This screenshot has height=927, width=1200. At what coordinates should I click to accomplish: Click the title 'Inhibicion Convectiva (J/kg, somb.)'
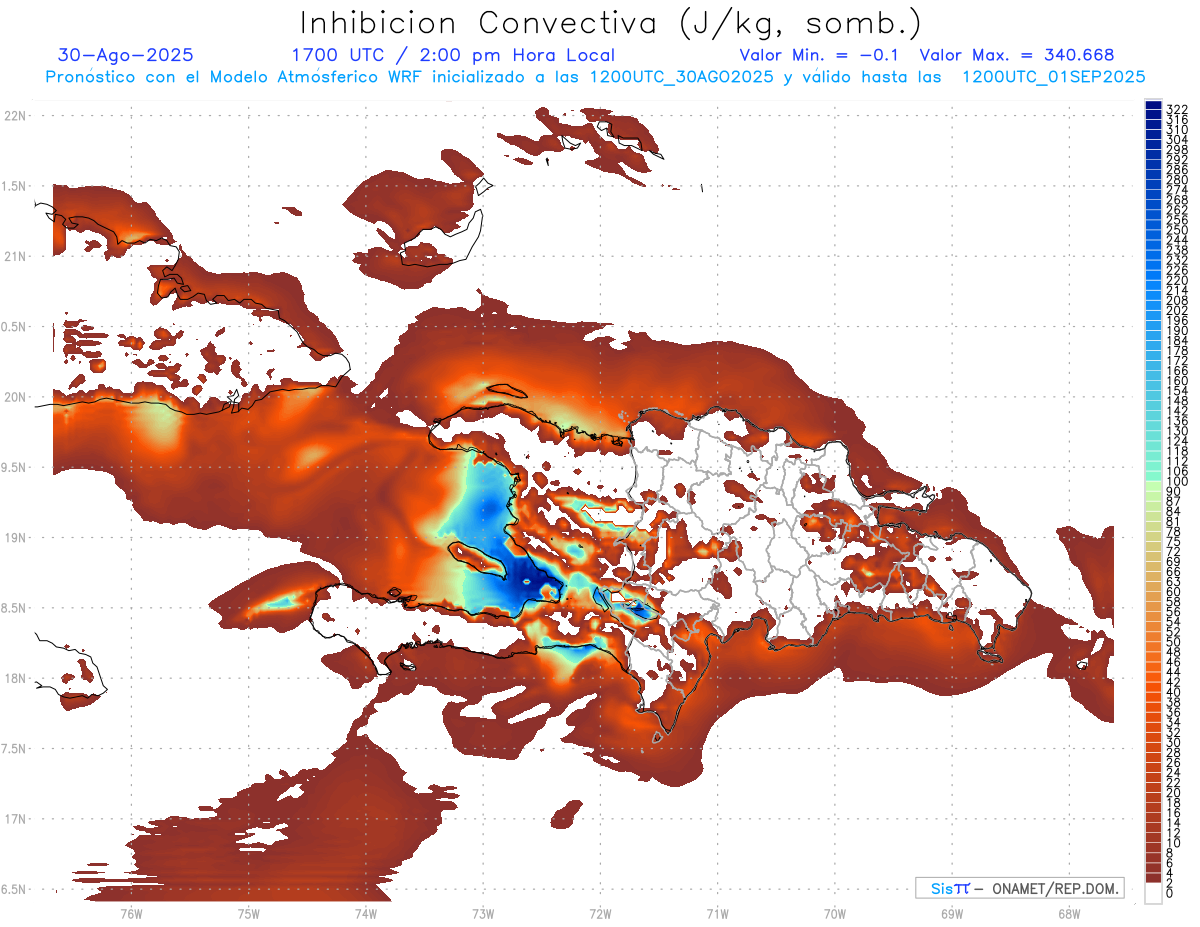[x=611, y=25]
